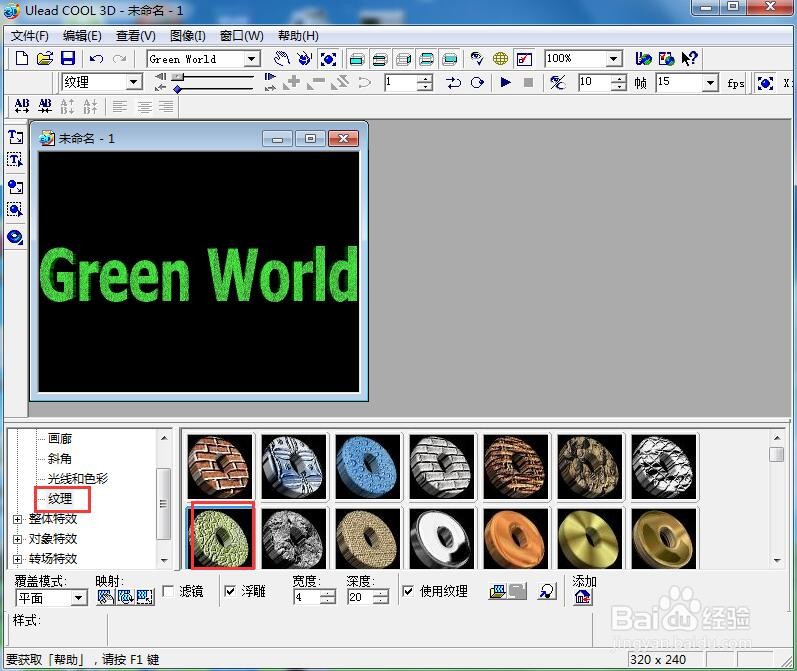797x671 pixels.
Task: Open the 窗口(W) menu
Action: coord(241,36)
